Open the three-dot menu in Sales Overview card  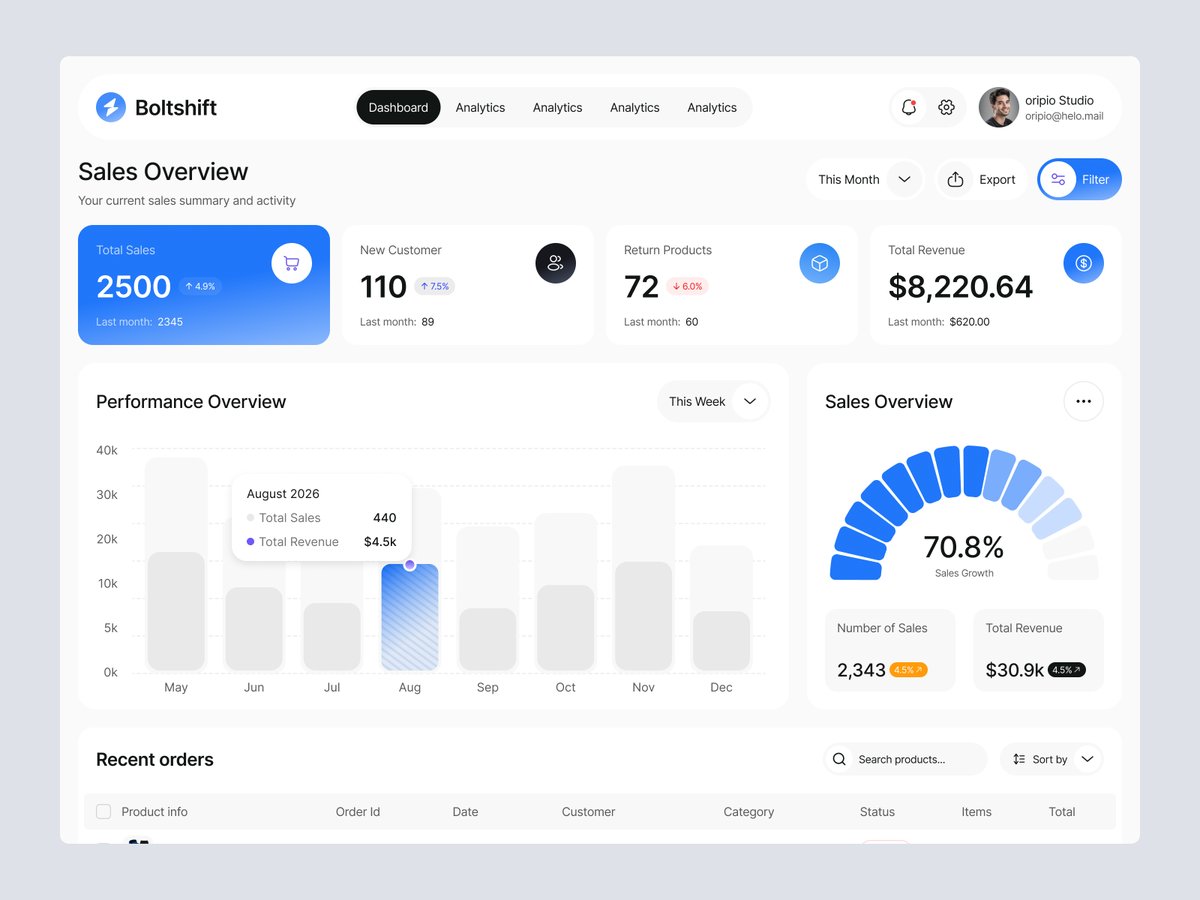(x=1083, y=401)
